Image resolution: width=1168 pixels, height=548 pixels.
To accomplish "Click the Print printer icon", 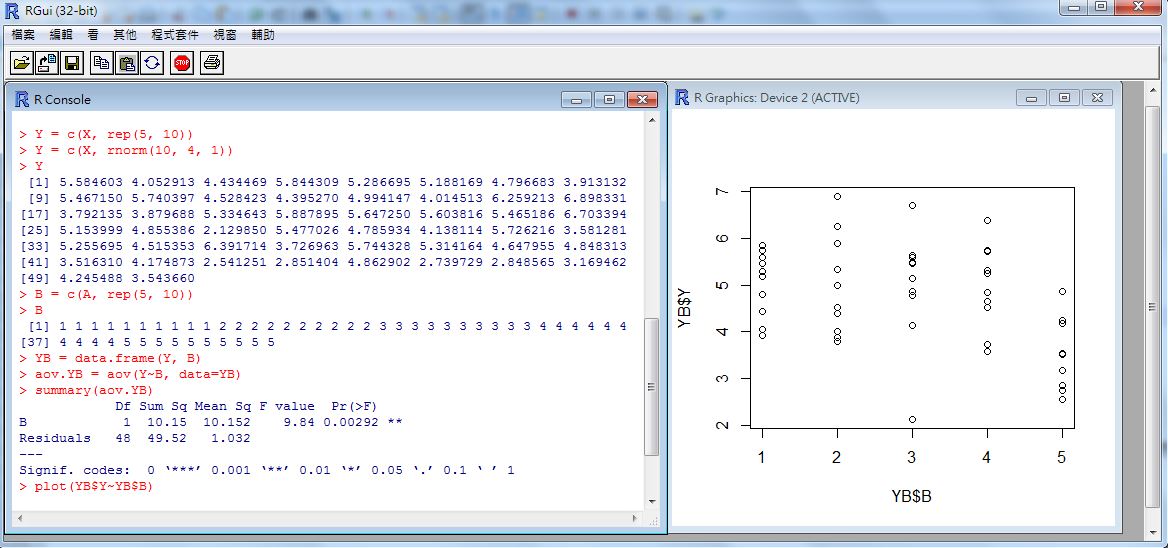I will [211, 63].
